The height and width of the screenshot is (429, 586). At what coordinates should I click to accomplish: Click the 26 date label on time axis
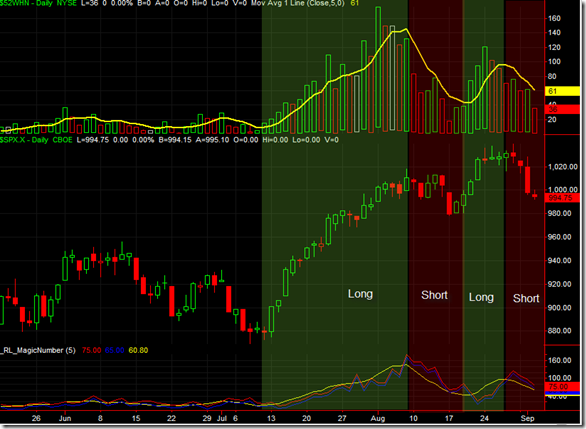point(36,418)
